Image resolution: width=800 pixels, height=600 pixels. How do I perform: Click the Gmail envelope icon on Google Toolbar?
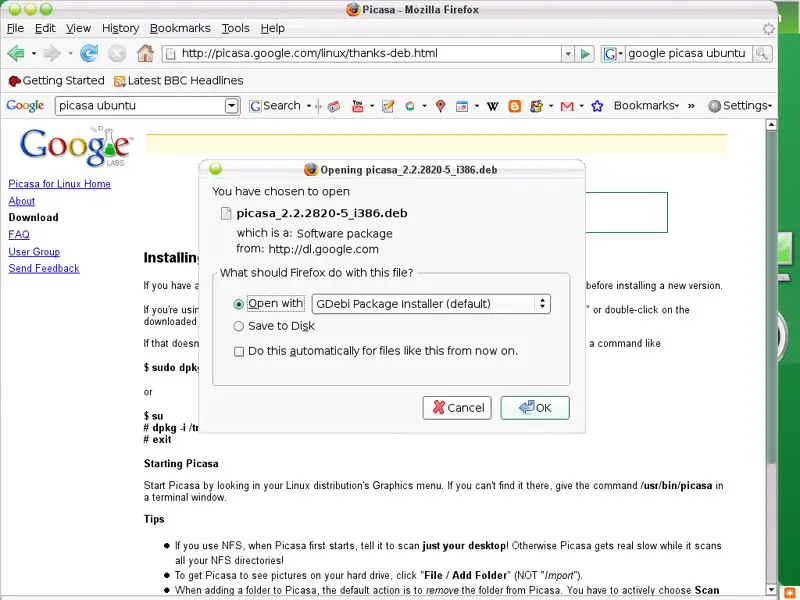(567, 106)
